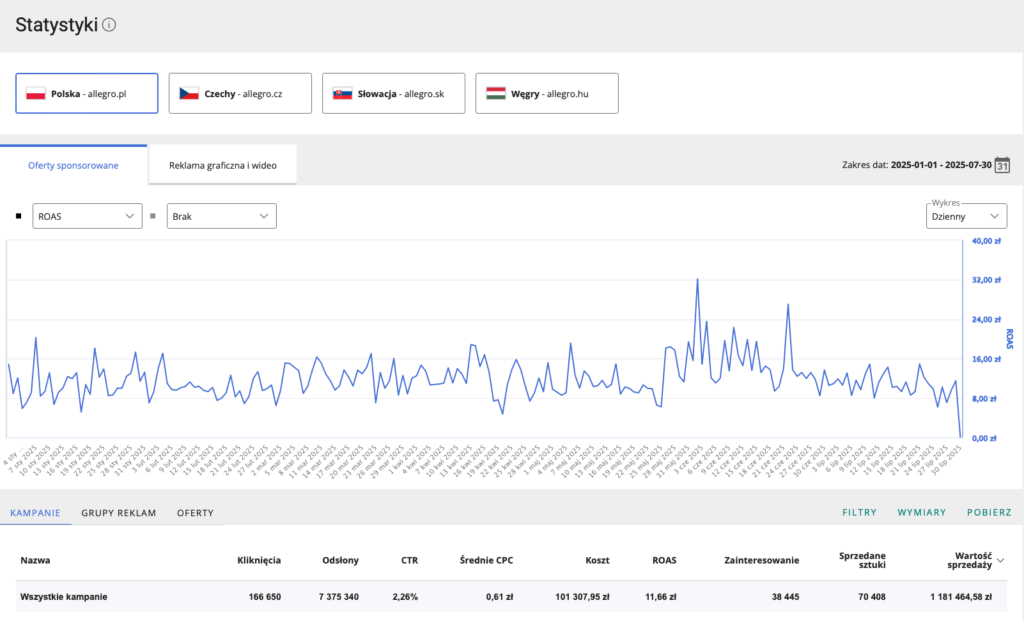Open the Grupy reklam tab
The image size is (1024, 621).
(x=118, y=513)
